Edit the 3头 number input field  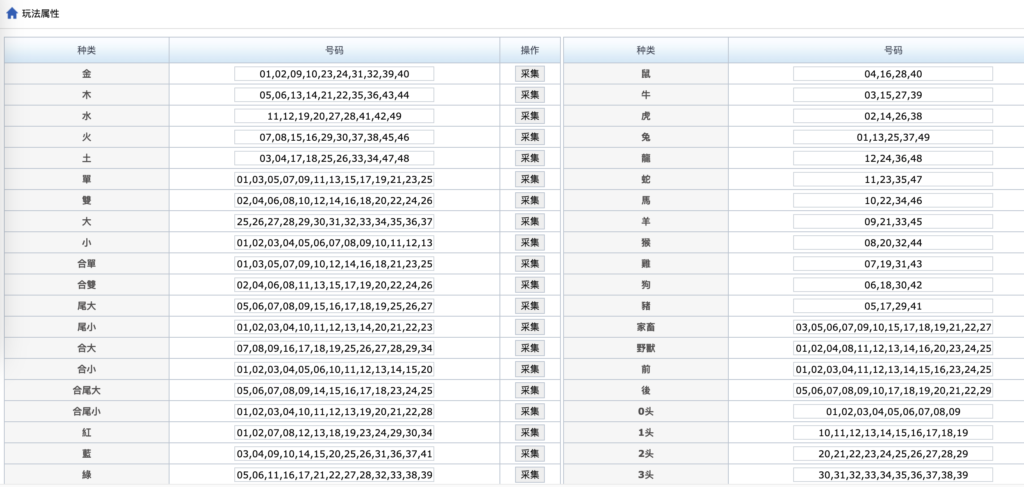coord(892,474)
